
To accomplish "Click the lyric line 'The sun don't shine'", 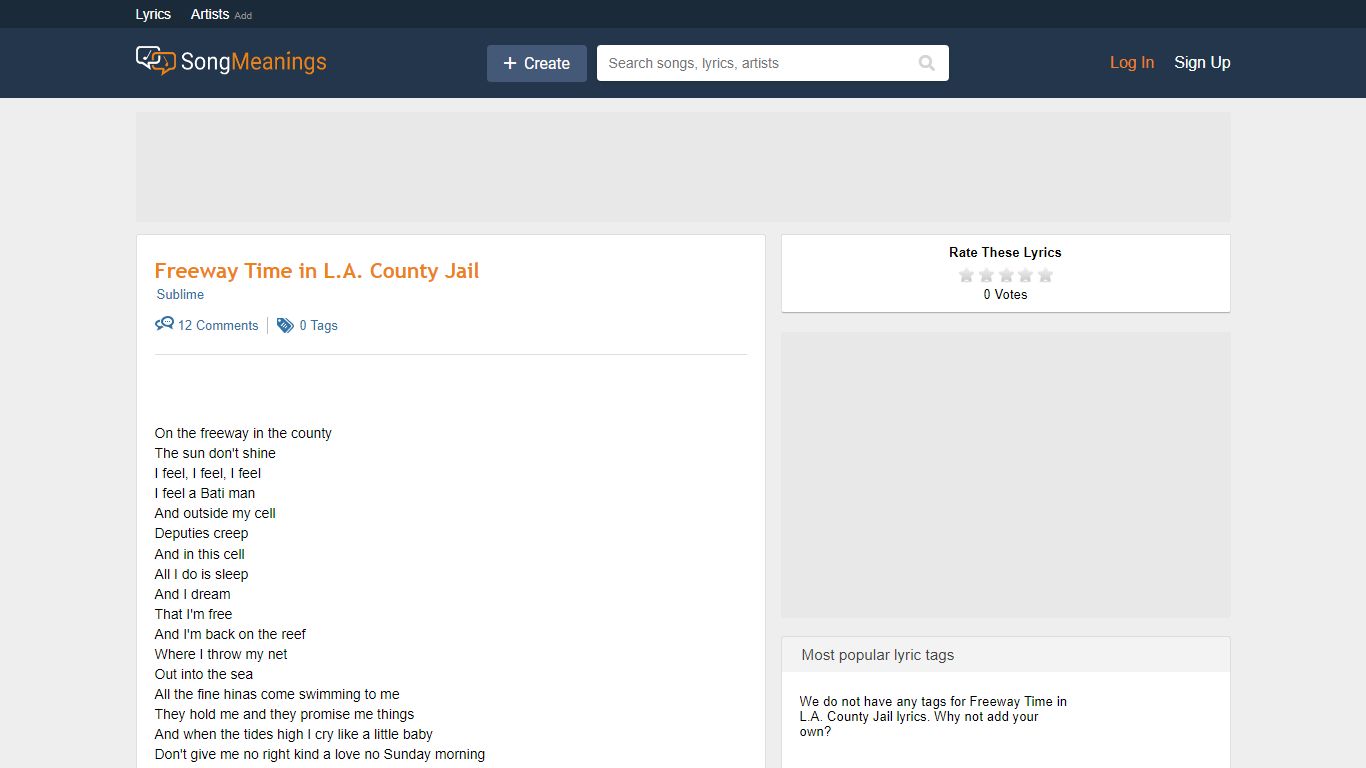I will pyautogui.click(x=215, y=453).
